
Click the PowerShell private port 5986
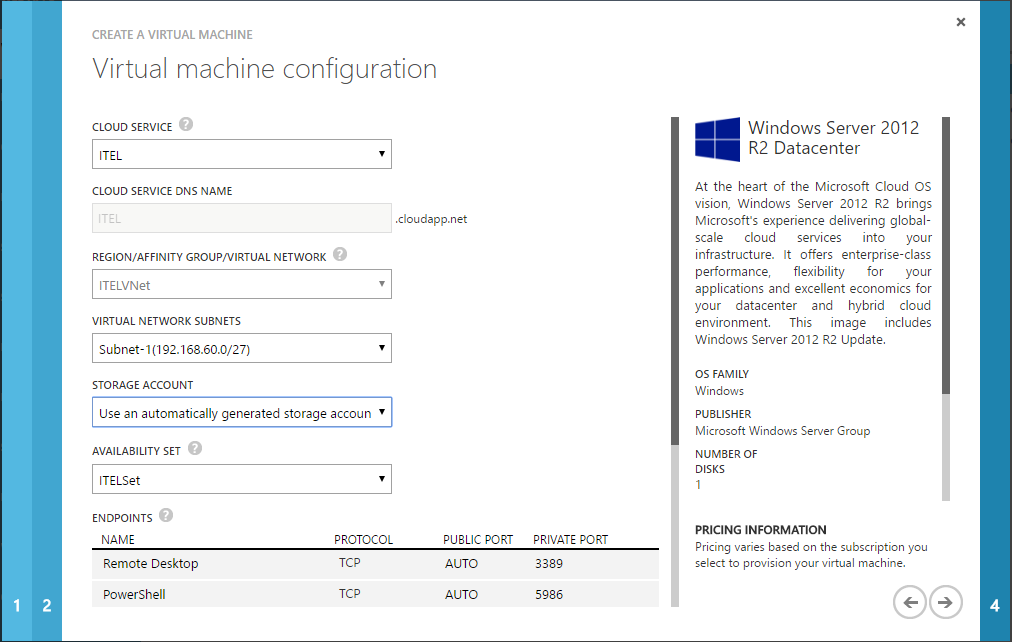tap(549, 594)
